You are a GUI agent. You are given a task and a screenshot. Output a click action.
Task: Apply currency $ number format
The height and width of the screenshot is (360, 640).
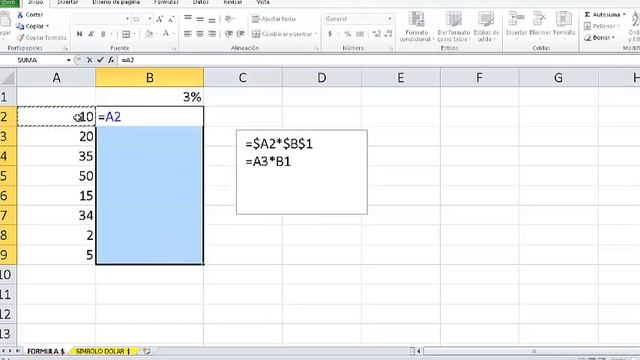point(330,34)
